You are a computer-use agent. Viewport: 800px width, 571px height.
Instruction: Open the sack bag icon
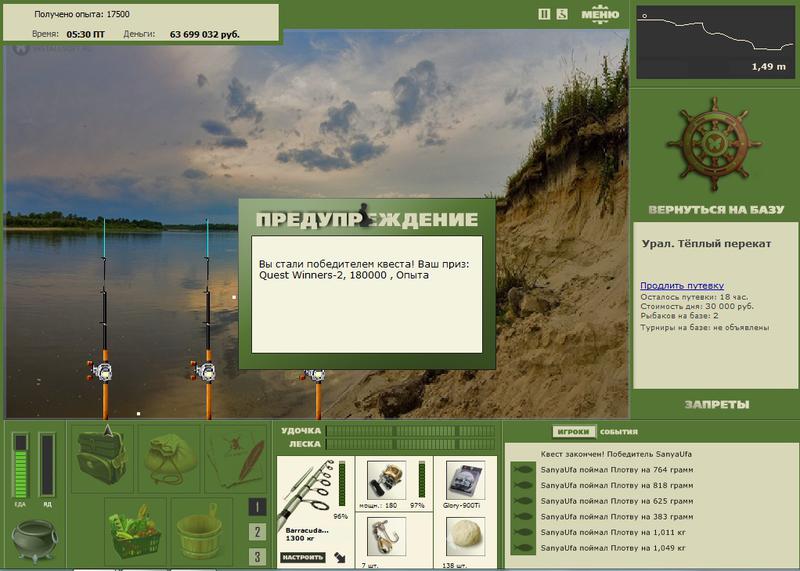(x=169, y=457)
